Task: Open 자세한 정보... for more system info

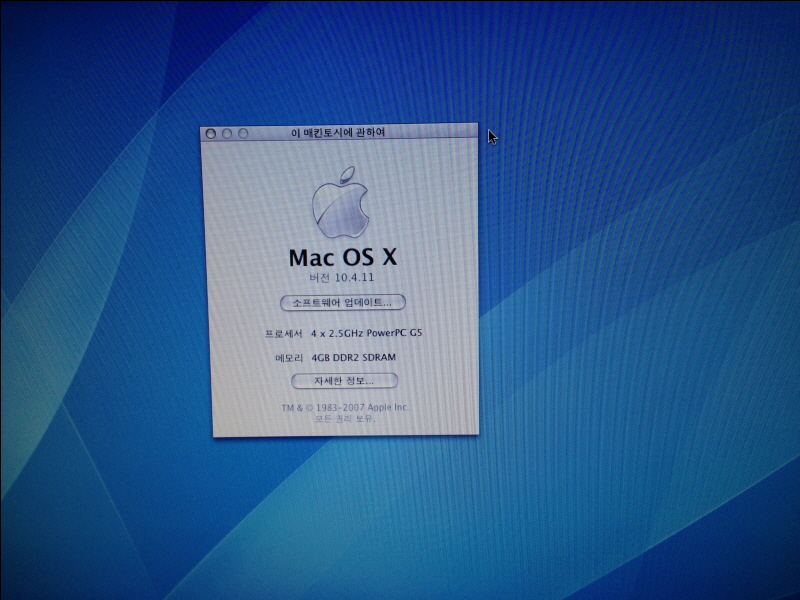Action: pyautogui.click(x=344, y=381)
